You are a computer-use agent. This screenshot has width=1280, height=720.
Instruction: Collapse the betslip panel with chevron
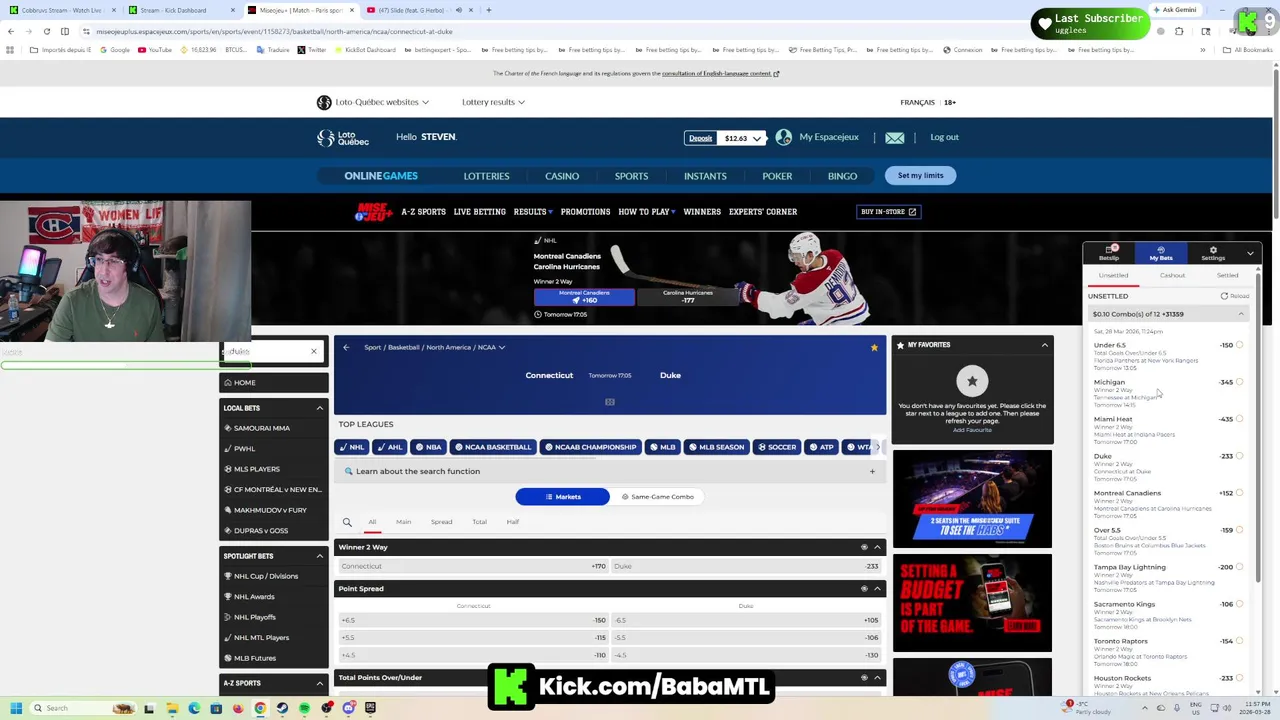pos(1250,254)
